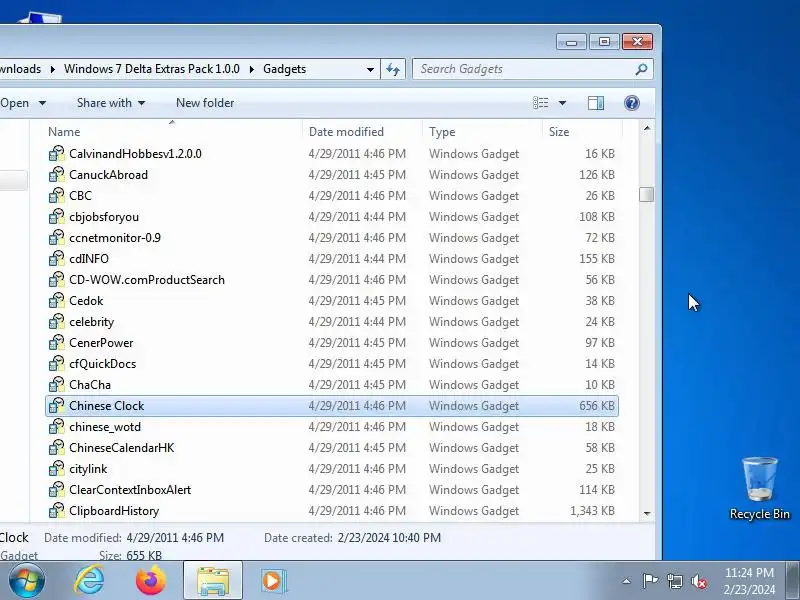Show the preview pane
The image size is (800, 600).
pyautogui.click(x=596, y=103)
